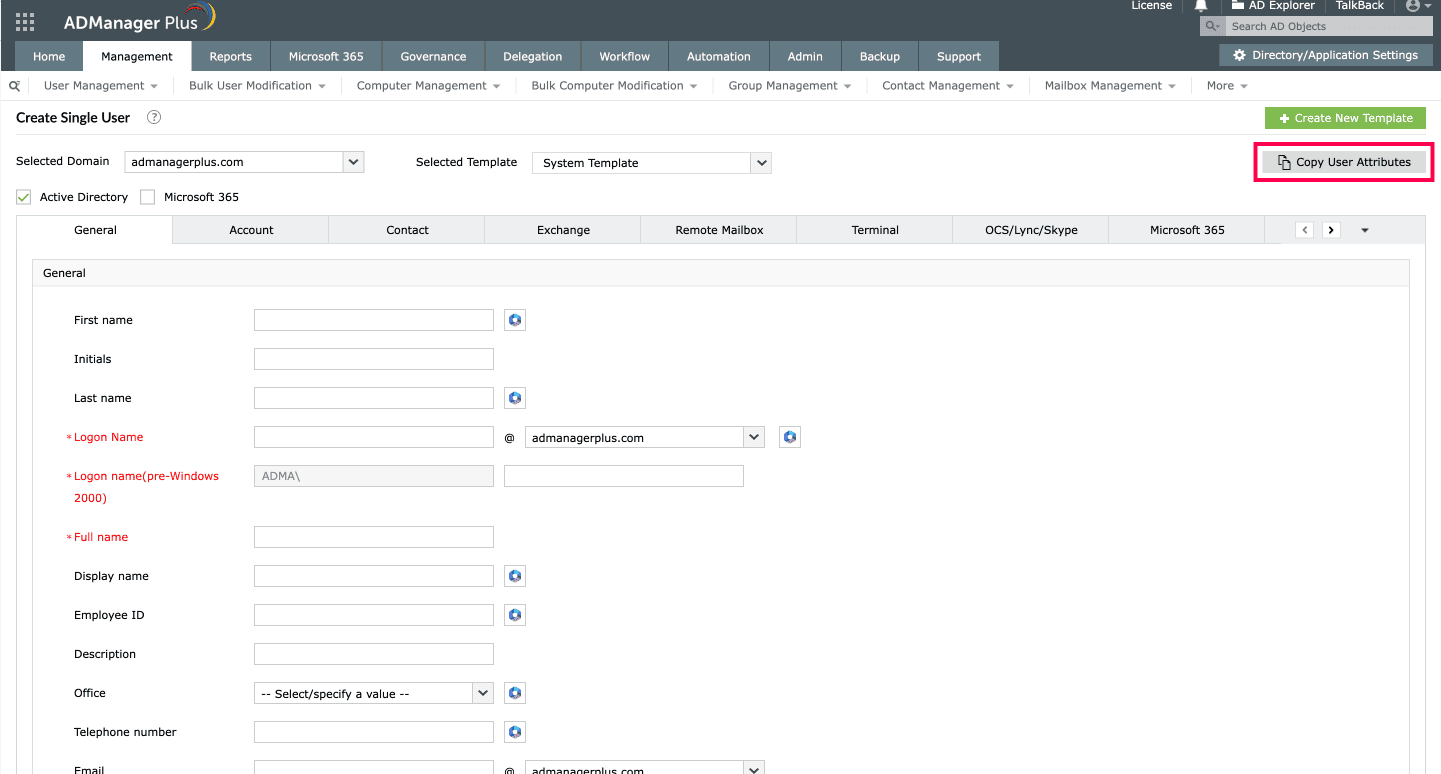The width and height of the screenshot is (1441, 774).
Task: Open the Selected Template dropdown
Action: (651, 163)
